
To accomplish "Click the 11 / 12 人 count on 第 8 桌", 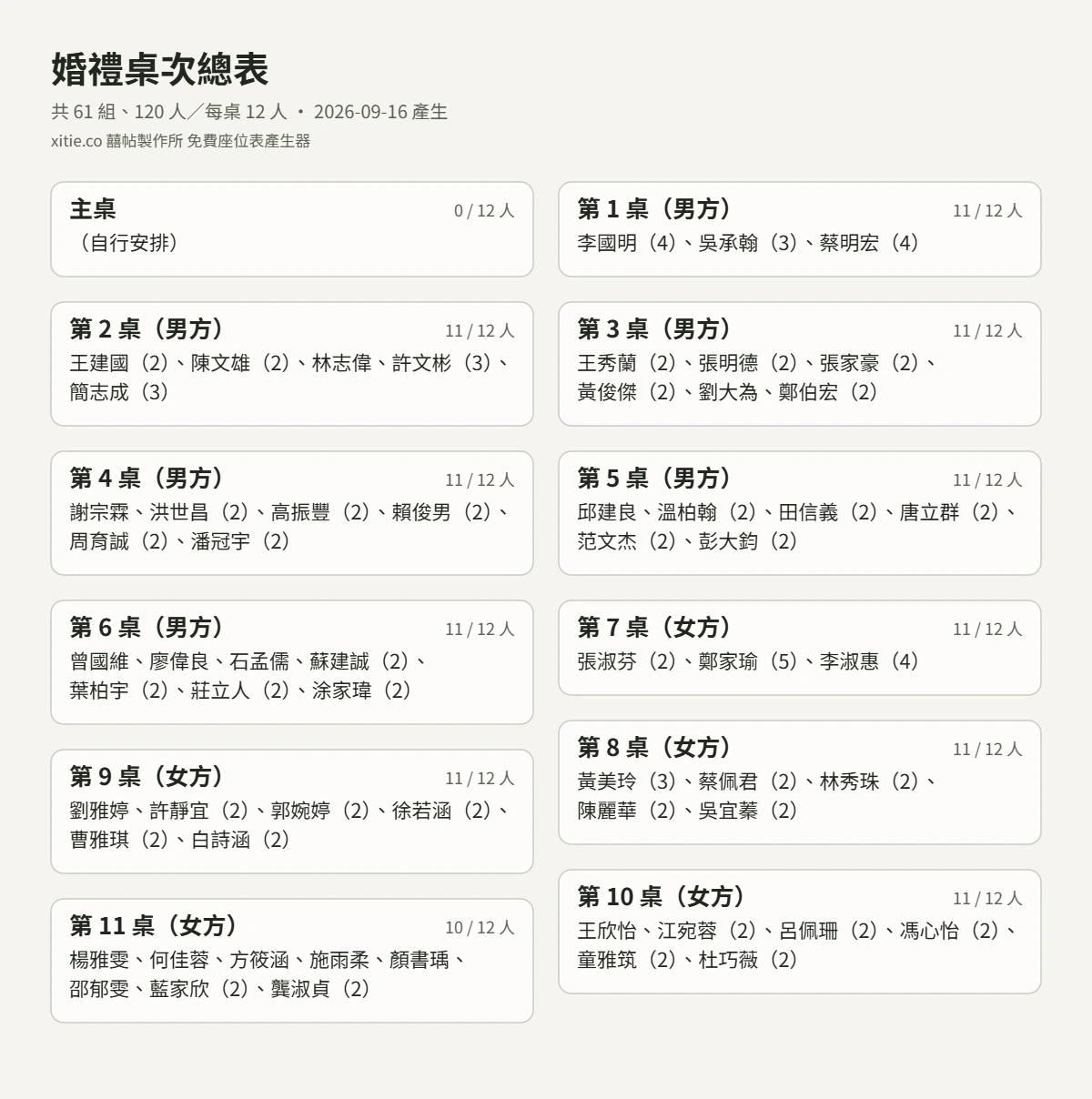I will click(987, 750).
